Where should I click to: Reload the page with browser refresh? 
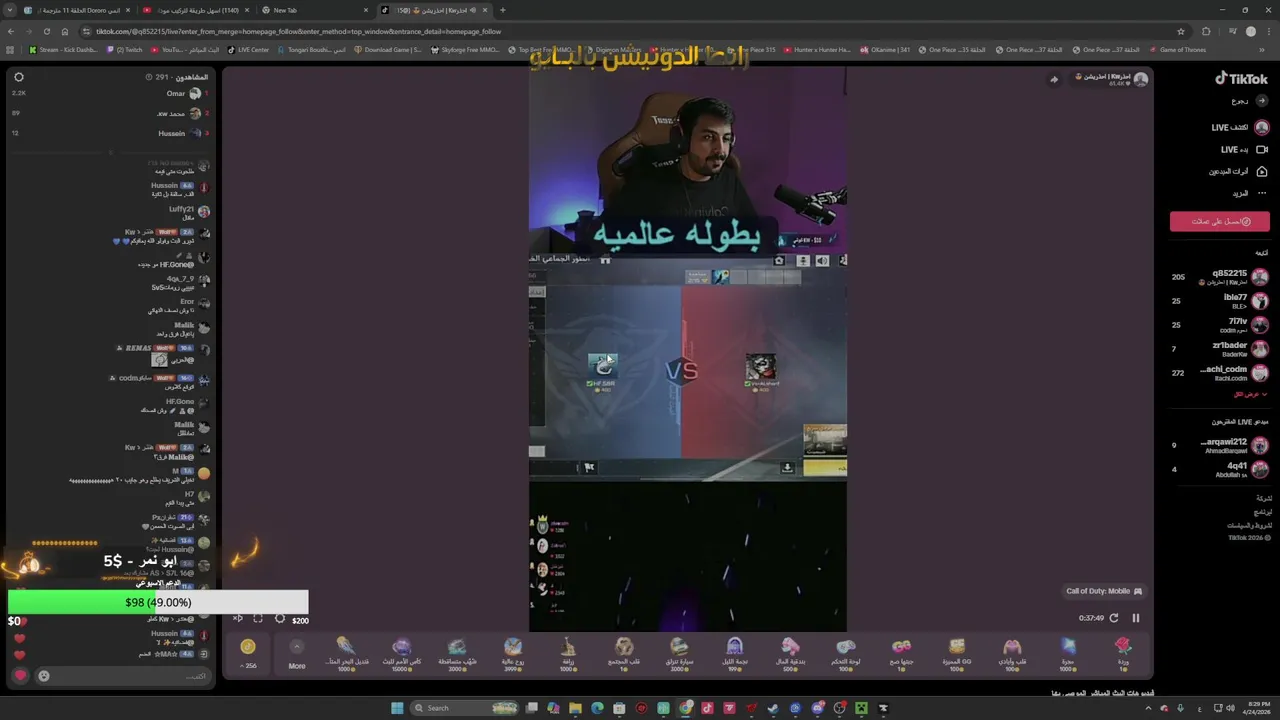(x=46, y=31)
